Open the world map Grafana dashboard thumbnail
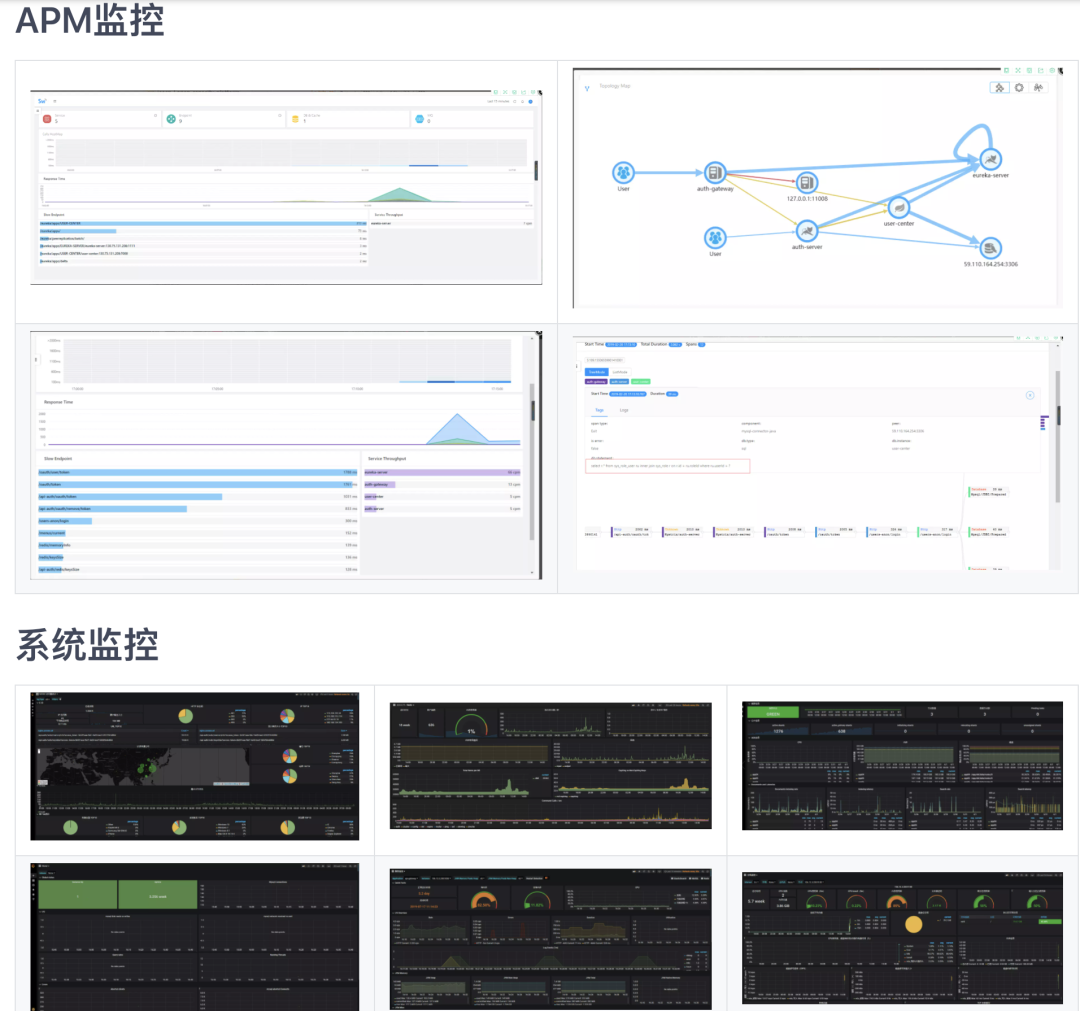This screenshot has height=1011, width=1080. pos(194,767)
